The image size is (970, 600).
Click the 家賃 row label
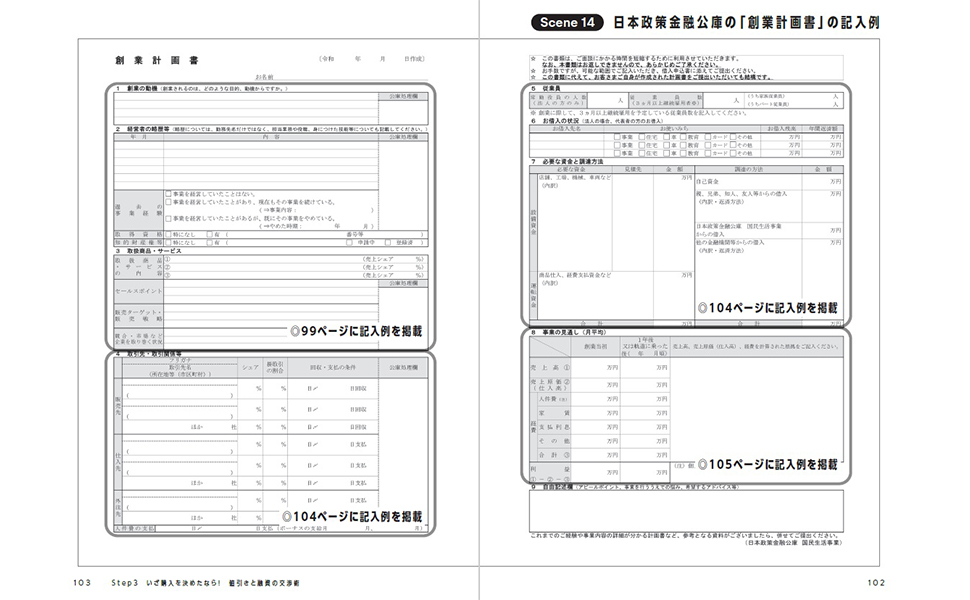(554, 413)
